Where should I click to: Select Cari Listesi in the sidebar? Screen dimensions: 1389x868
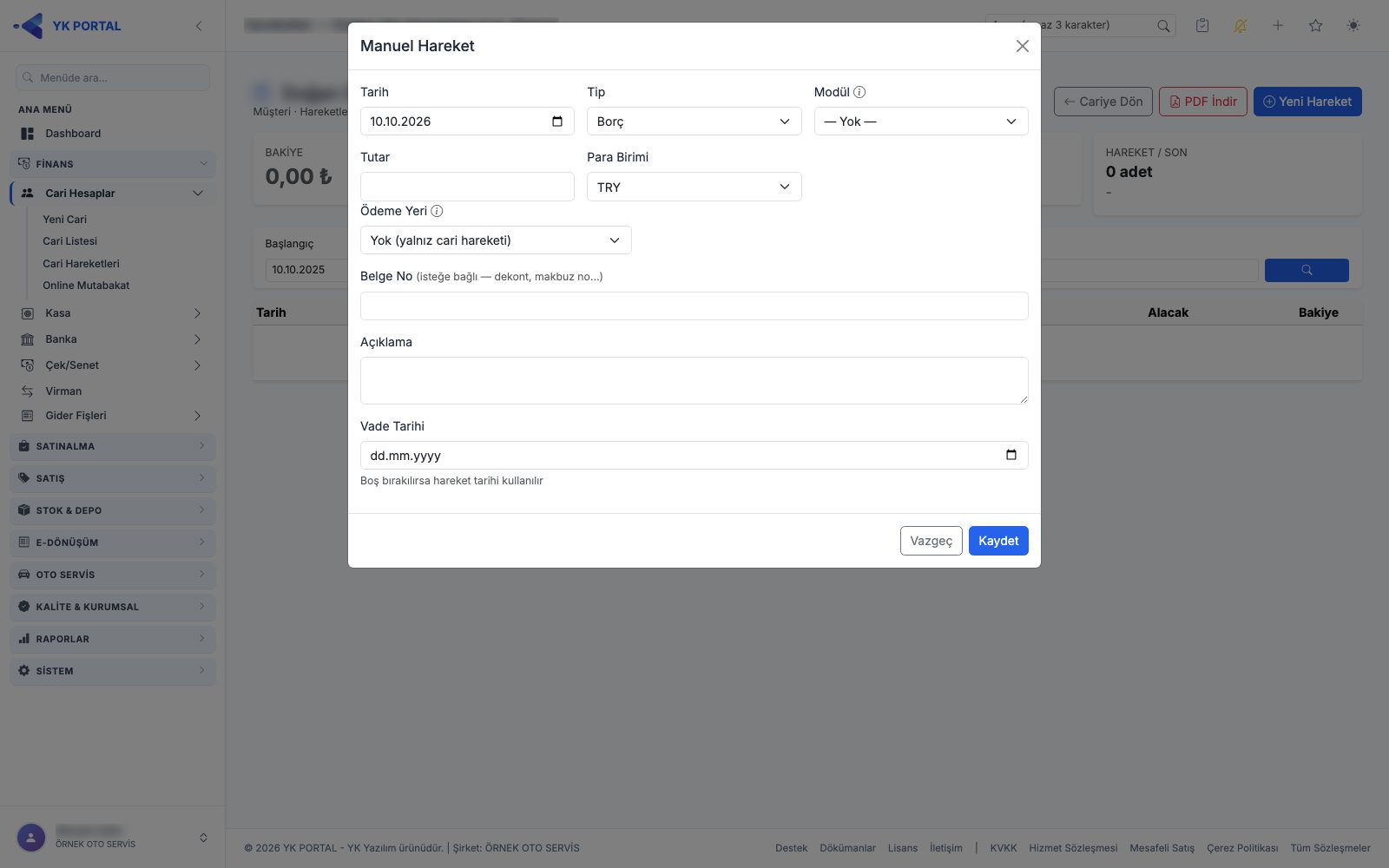click(70, 241)
